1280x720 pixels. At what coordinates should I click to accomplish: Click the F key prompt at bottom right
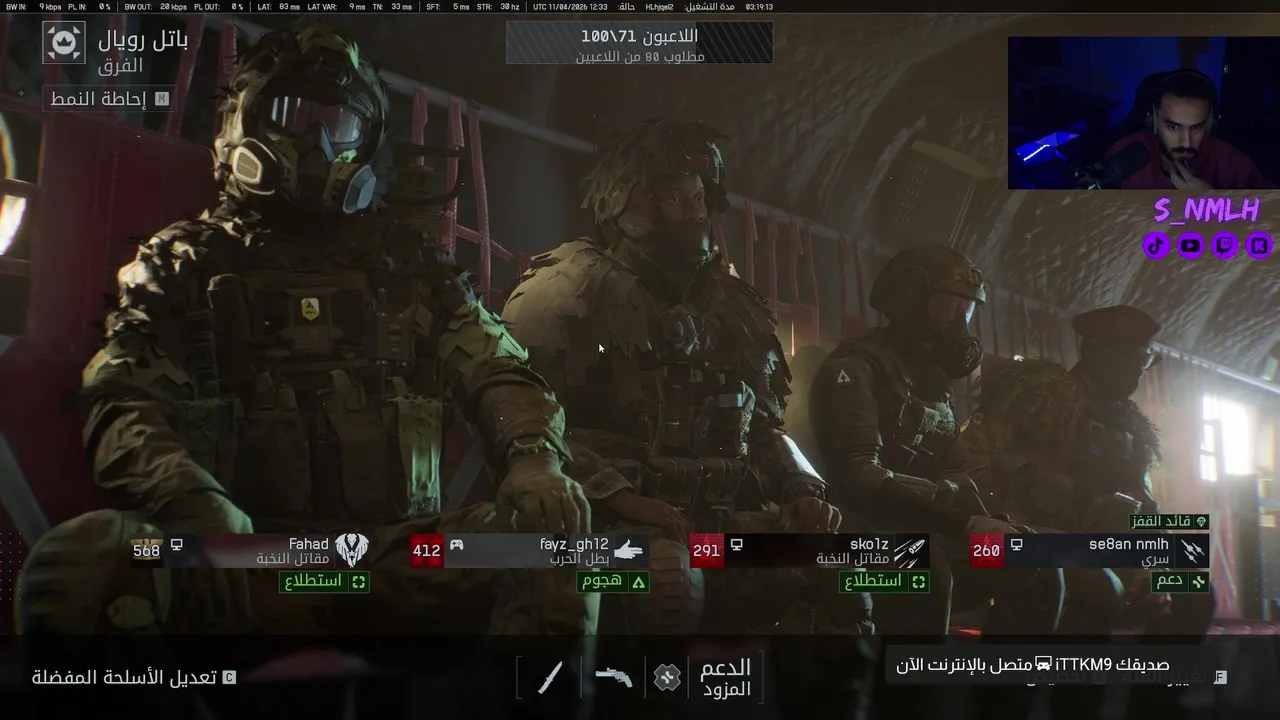(1220, 677)
